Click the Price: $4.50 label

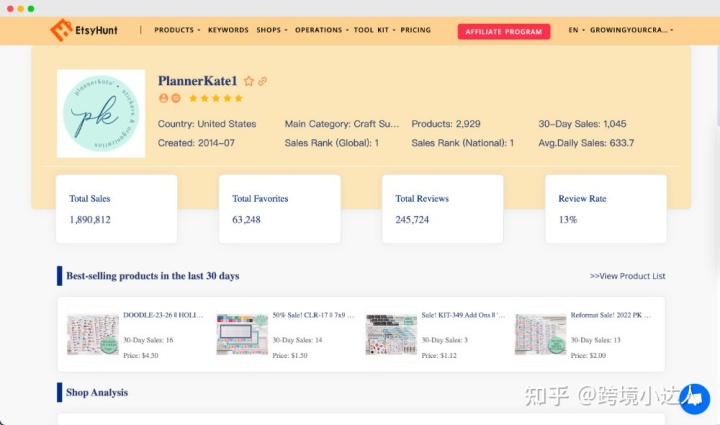pos(141,356)
